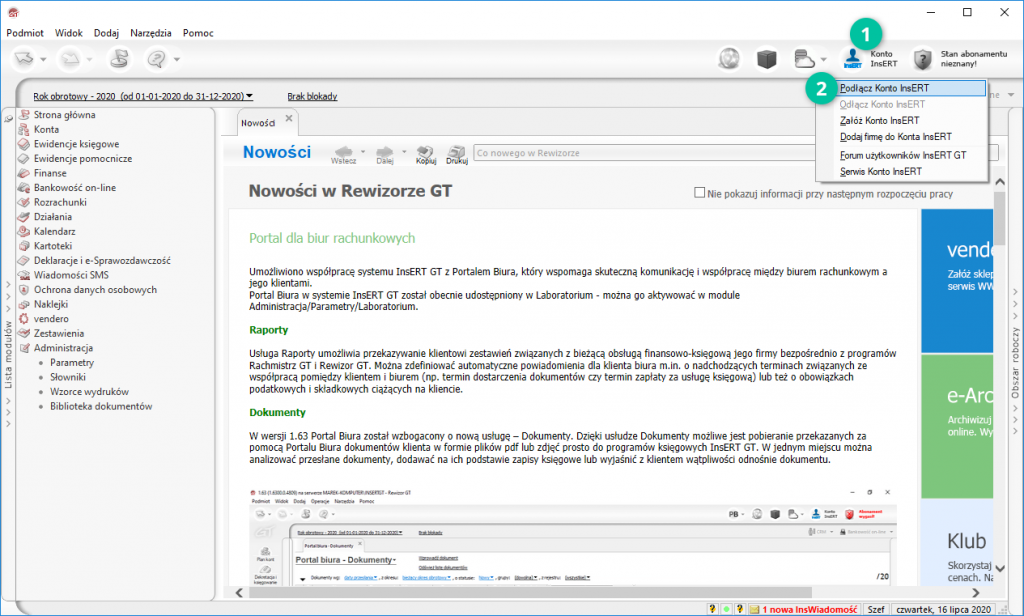Open dropdown arrow next to Wstecz
1024x616 pixels.
tap(363, 152)
